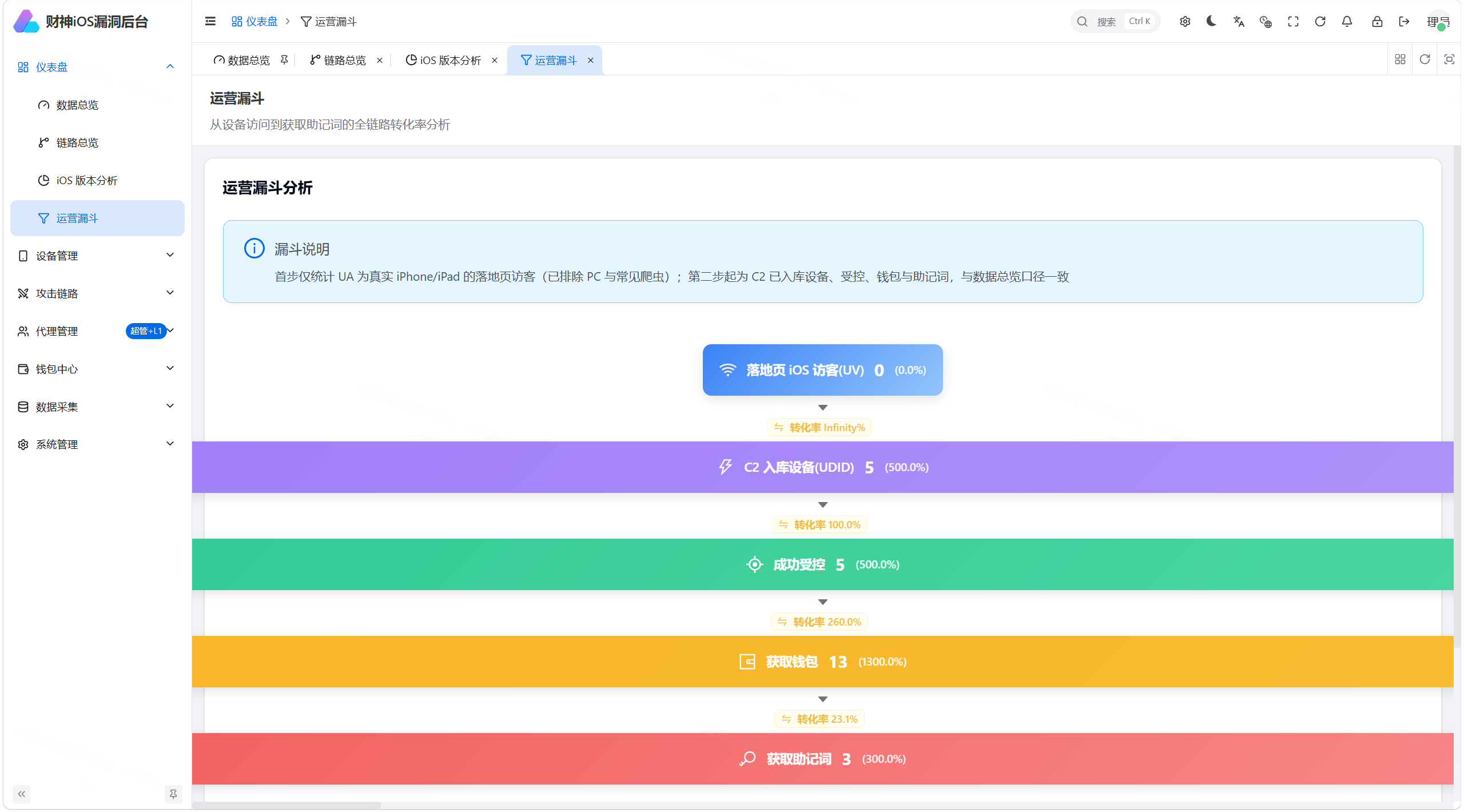Toggle the sidebar hamburger menu icon

point(210,21)
